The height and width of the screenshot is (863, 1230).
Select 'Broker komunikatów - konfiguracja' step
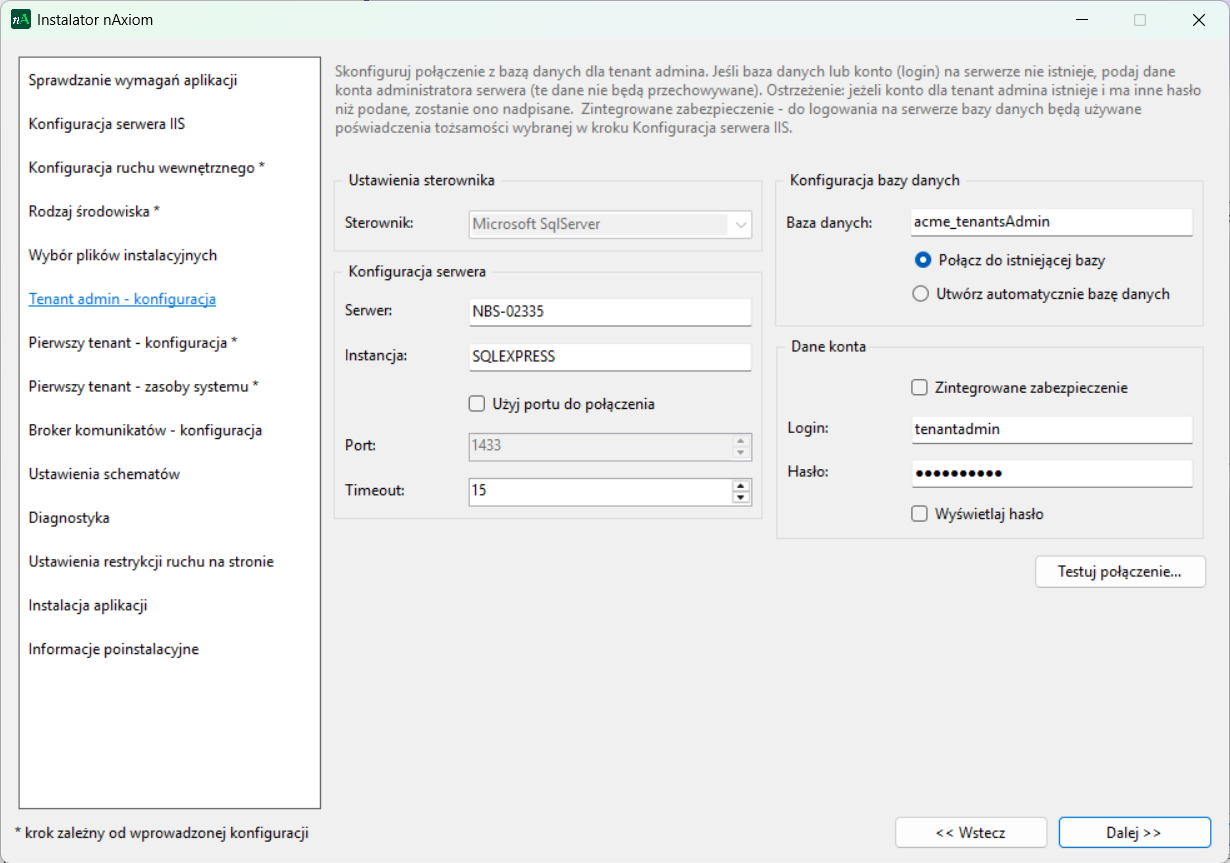pyautogui.click(x=145, y=430)
